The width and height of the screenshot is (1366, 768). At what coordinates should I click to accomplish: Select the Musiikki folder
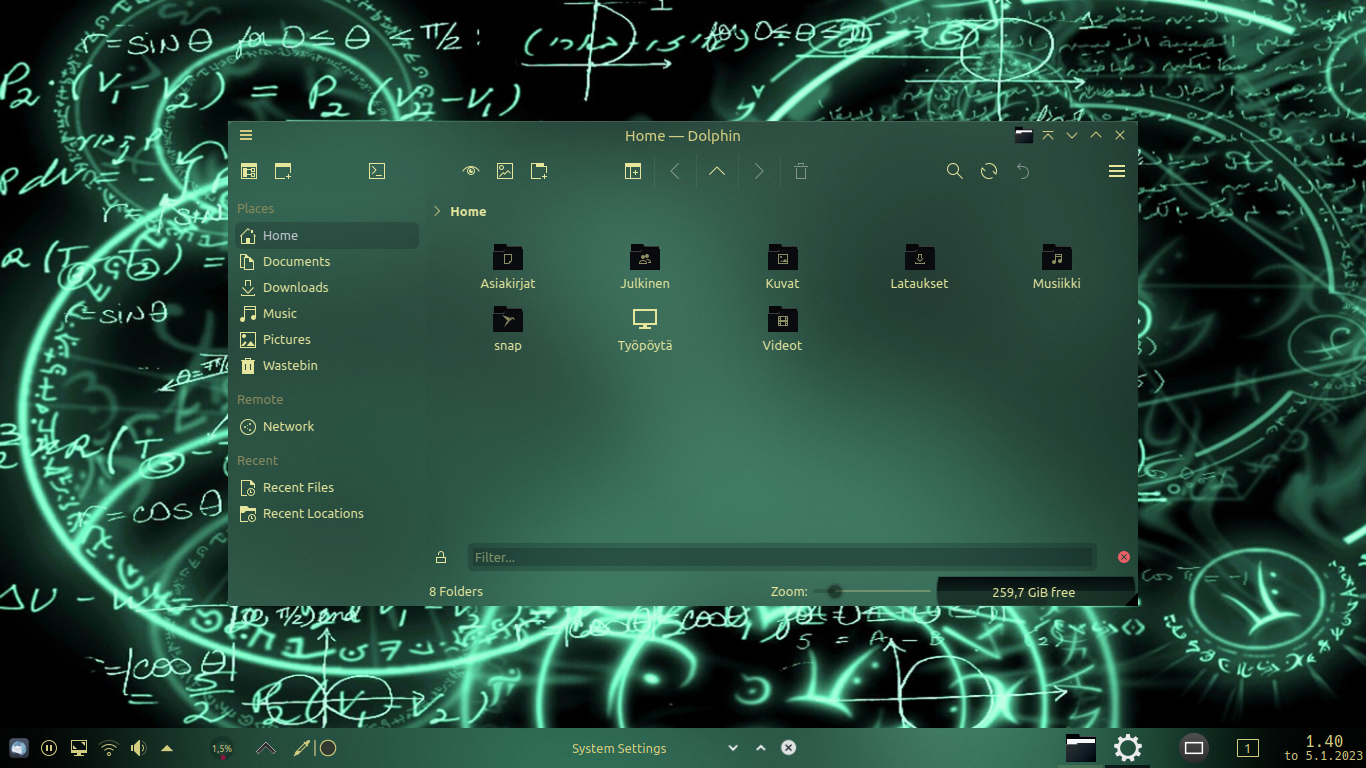tap(1056, 267)
